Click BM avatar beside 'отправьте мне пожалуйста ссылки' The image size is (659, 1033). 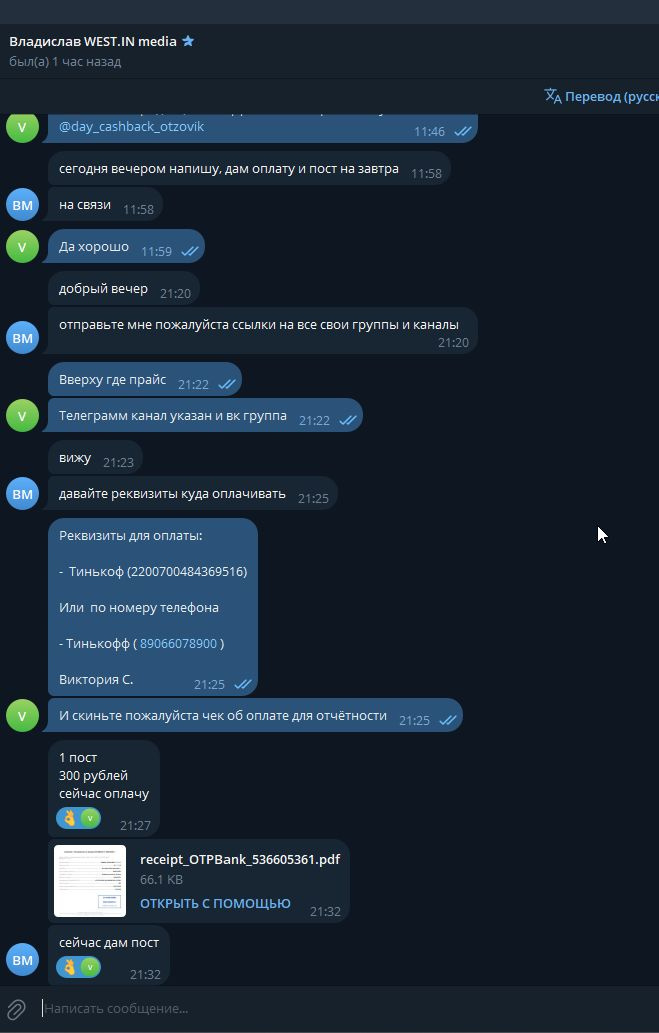coord(22,338)
